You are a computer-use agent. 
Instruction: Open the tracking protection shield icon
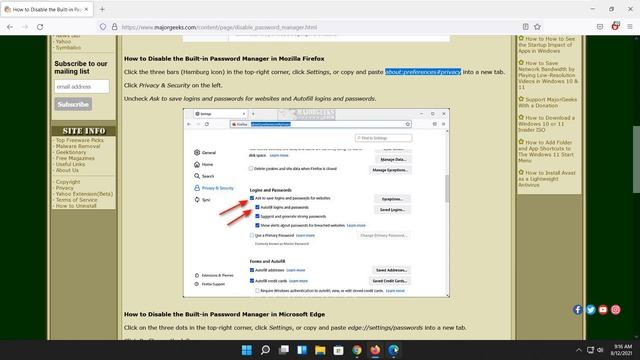(103, 27)
